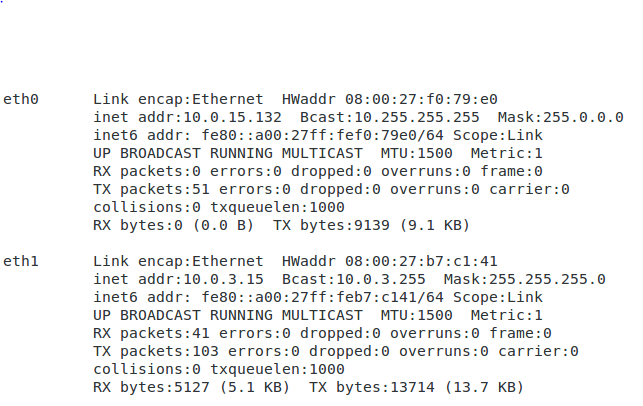Click the subnet mask 255.255.255.0

pos(548,279)
